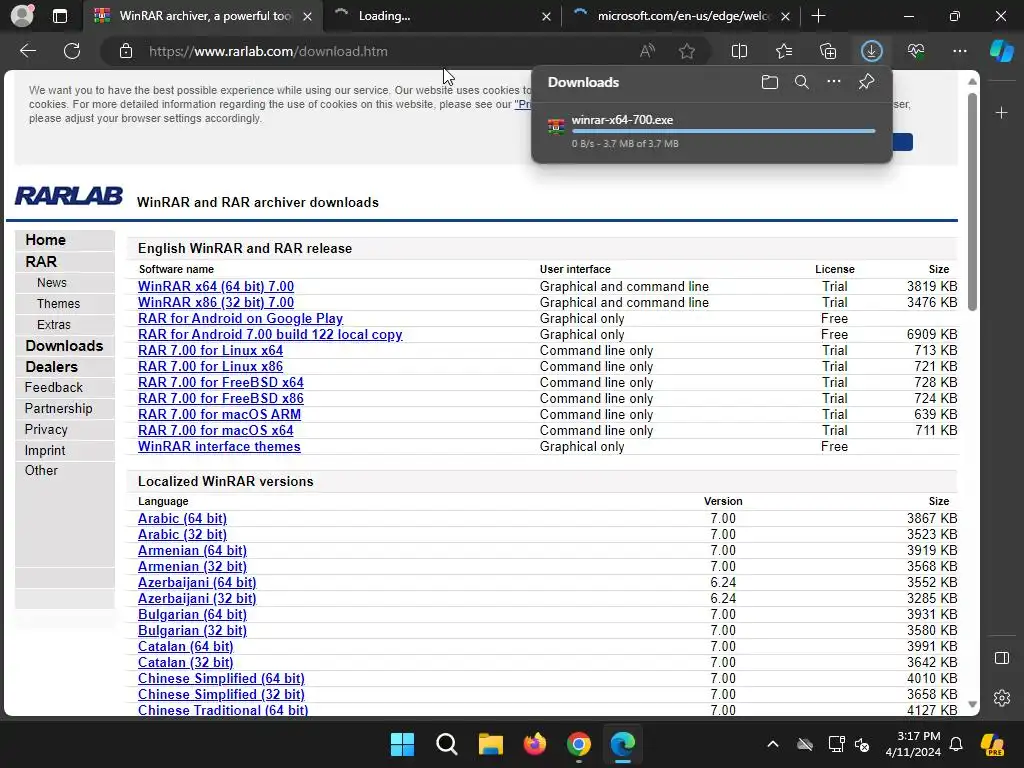The image size is (1024, 768).
Task: Download Arabic (64 bit) localized version
Action: [x=182, y=519]
